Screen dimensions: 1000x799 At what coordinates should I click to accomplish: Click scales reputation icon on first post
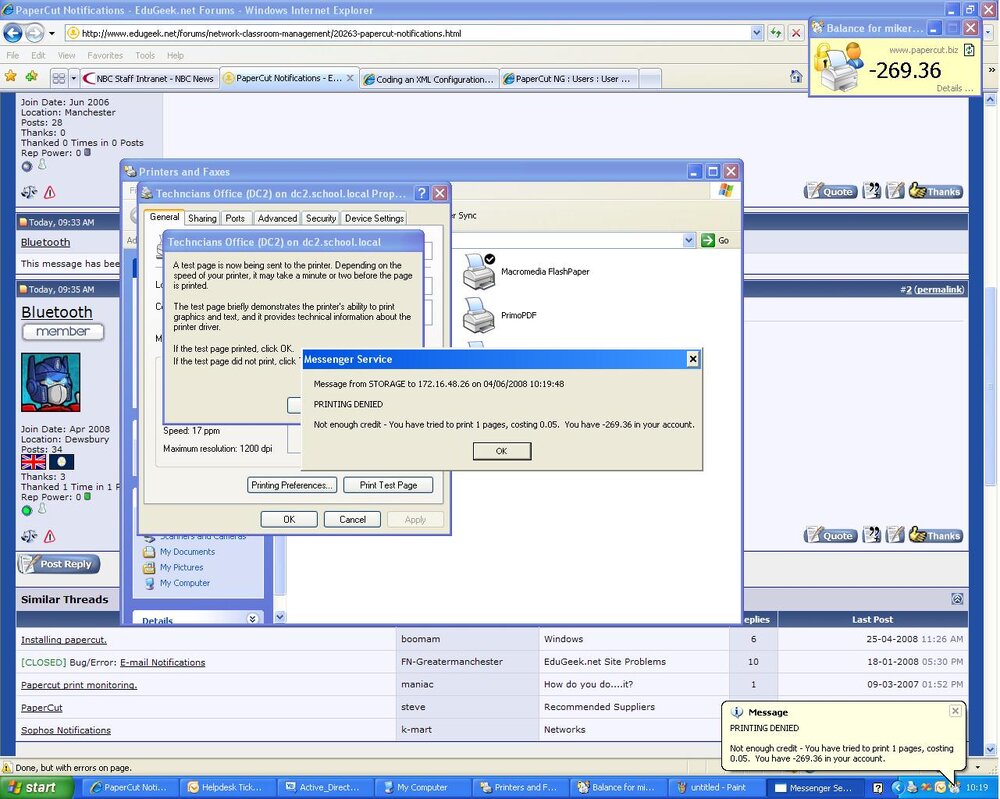29,192
